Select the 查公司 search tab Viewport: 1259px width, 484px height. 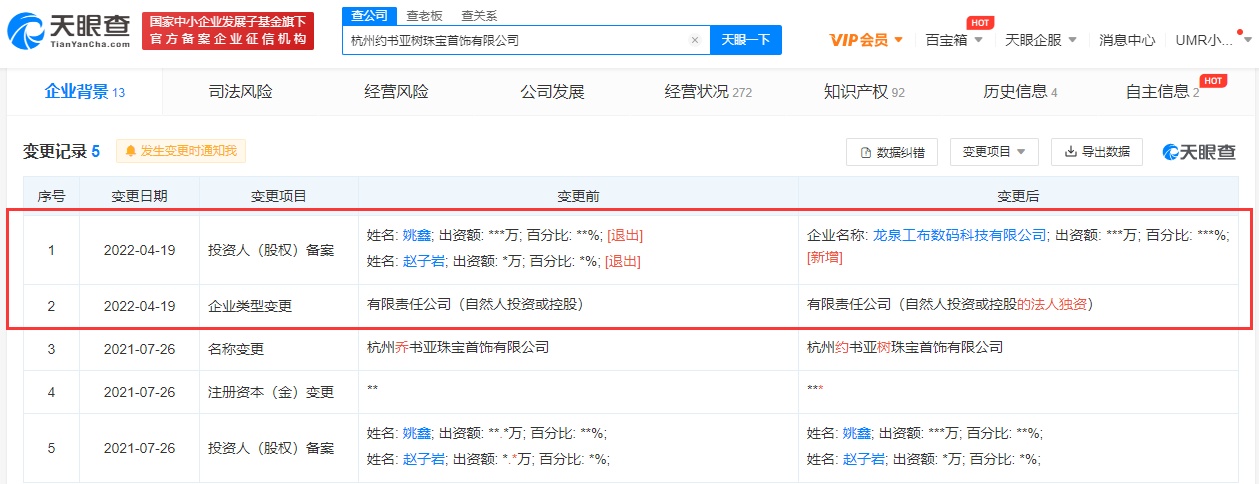[x=368, y=15]
